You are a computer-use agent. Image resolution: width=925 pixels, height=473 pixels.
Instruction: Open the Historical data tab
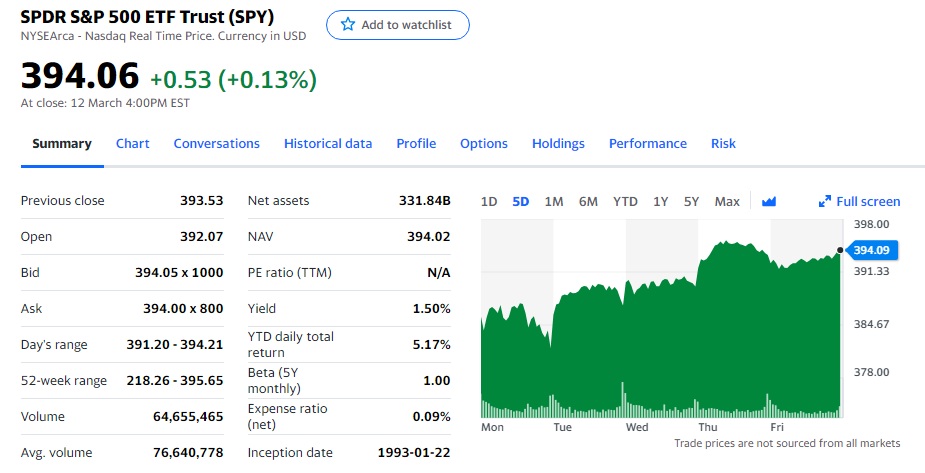pos(328,144)
